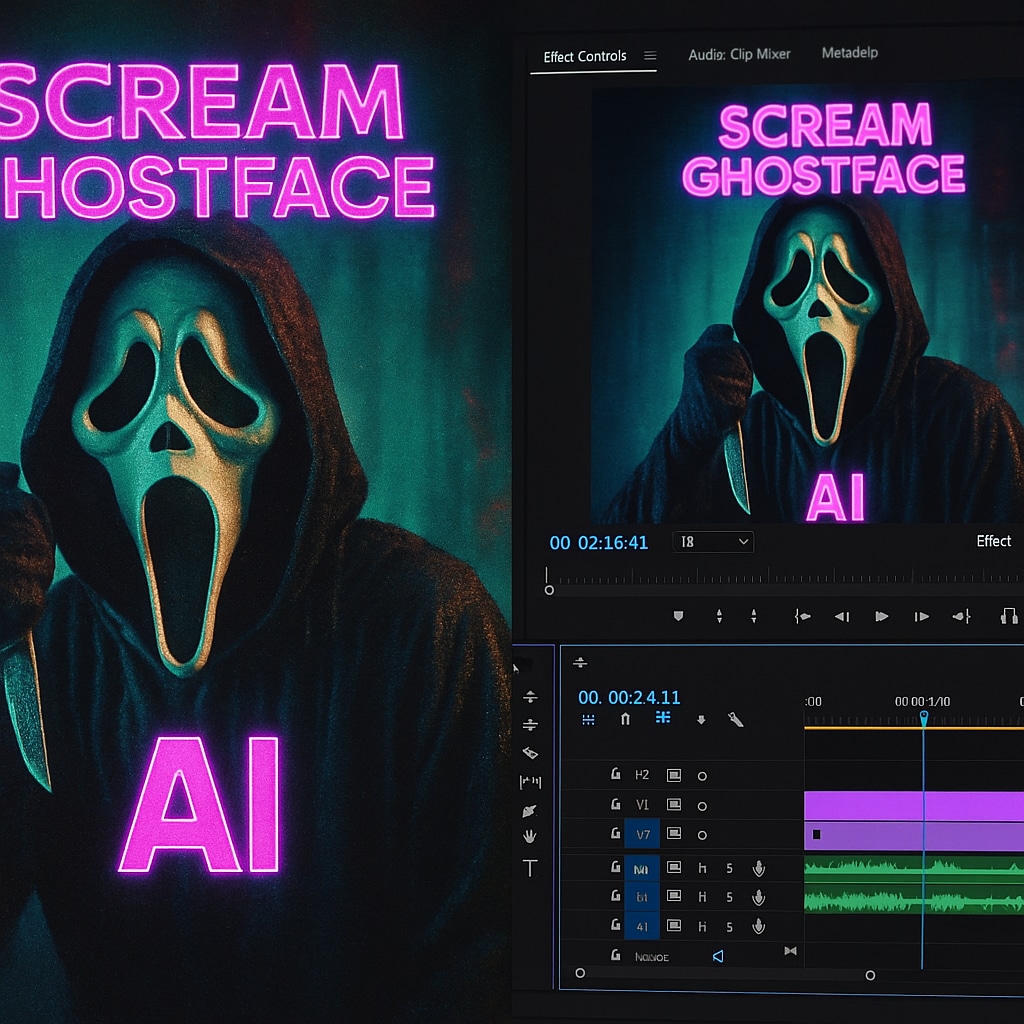Step forward one frame in the monitor
The height and width of the screenshot is (1024, 1024).
(x=921, y=616)
